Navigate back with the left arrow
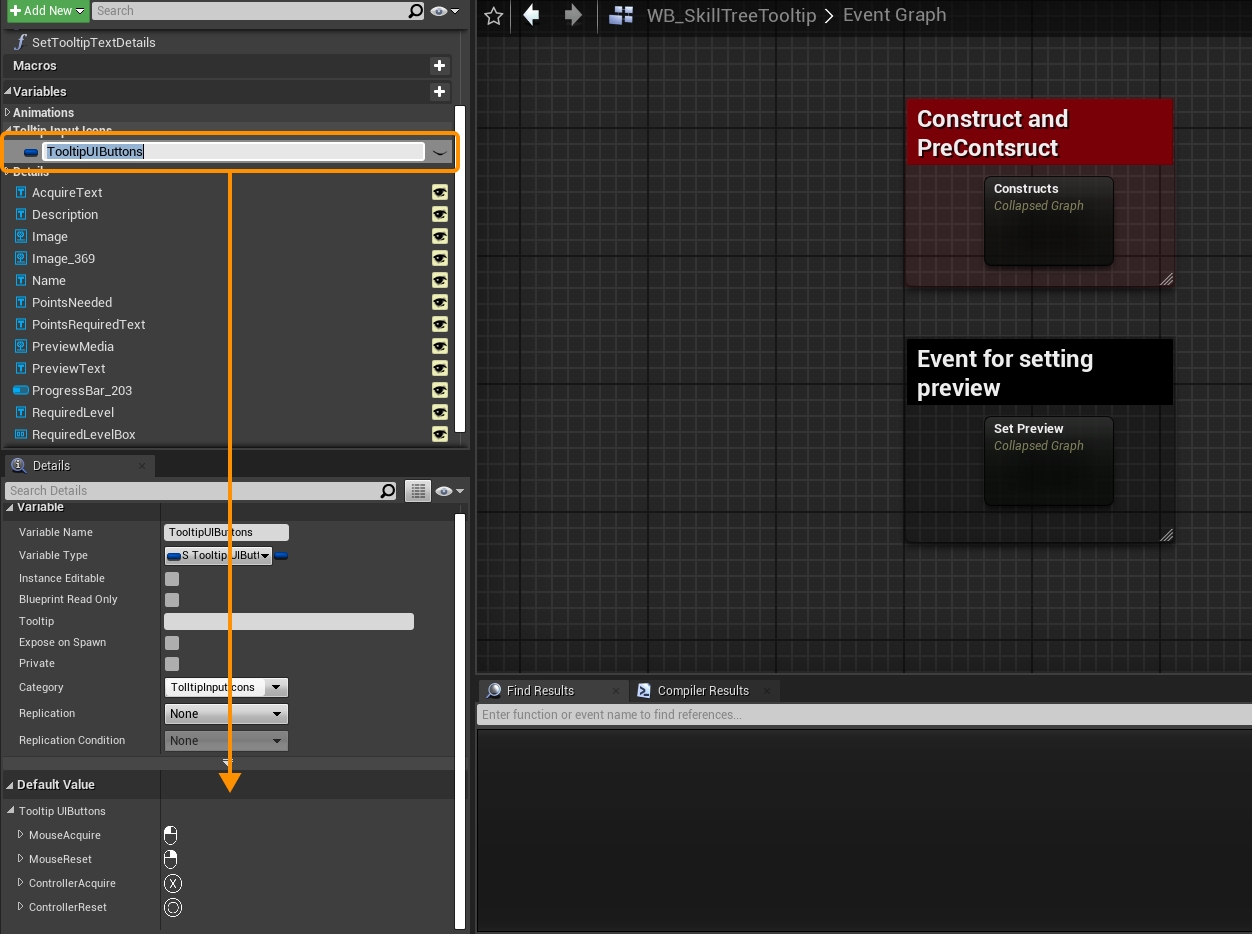The image size is (1252, 934). coord(532,15)
